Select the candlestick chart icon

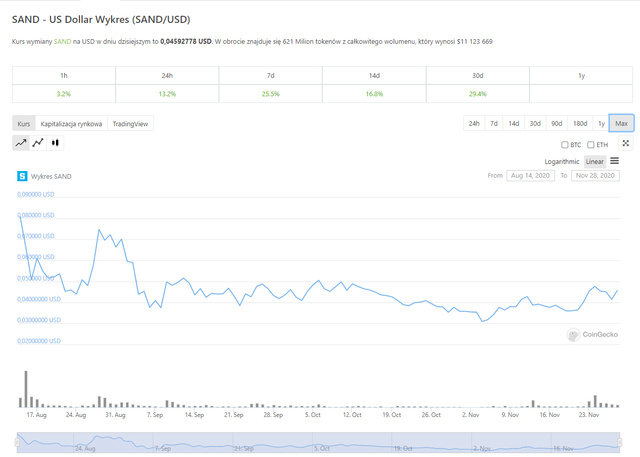(x=55, y=143)
